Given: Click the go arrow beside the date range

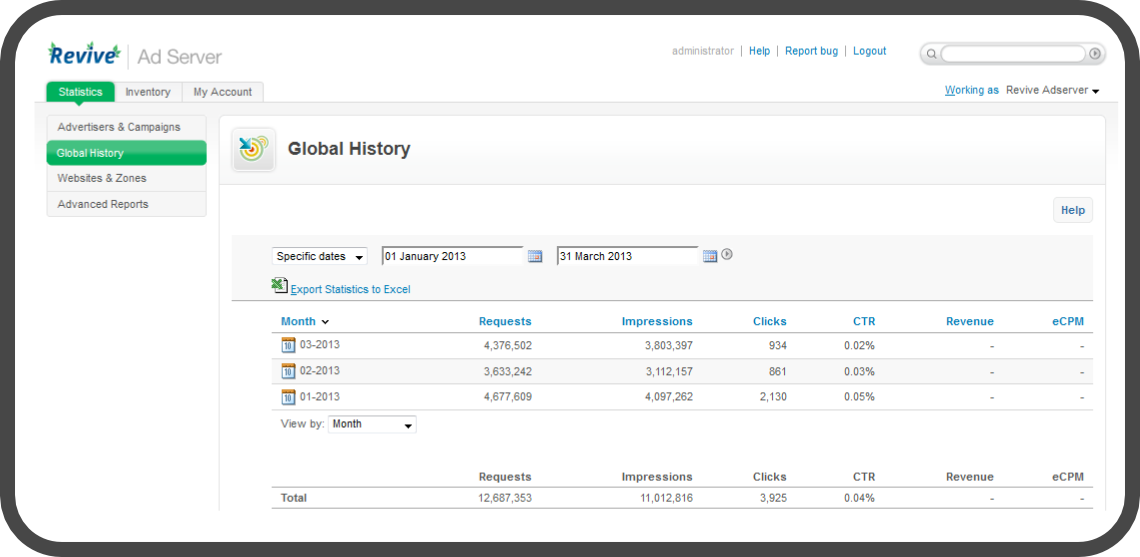Looking at the screenshot, I should (x=727, y=255).
